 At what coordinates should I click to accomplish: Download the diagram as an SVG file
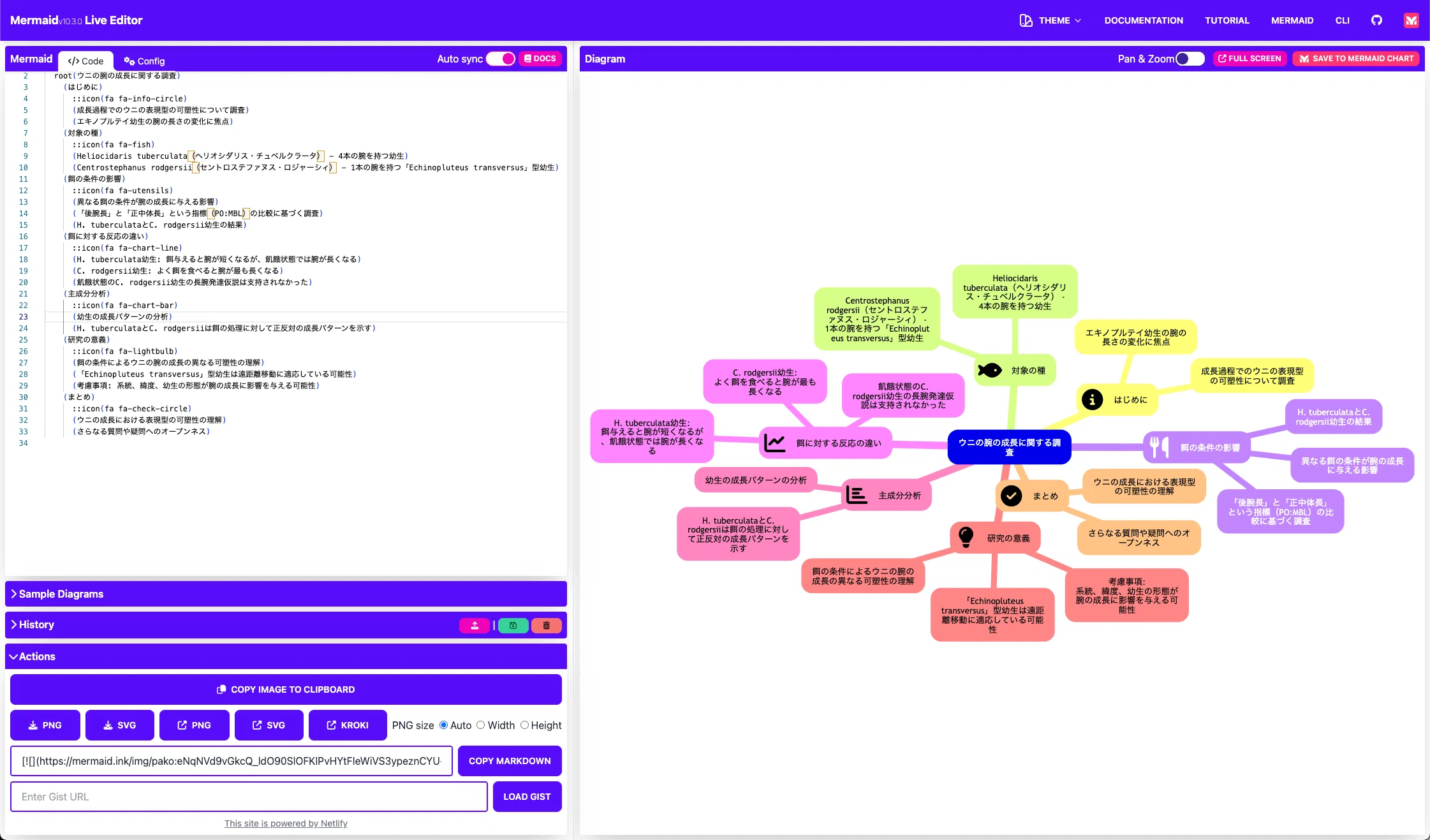(x=120, y=725)
